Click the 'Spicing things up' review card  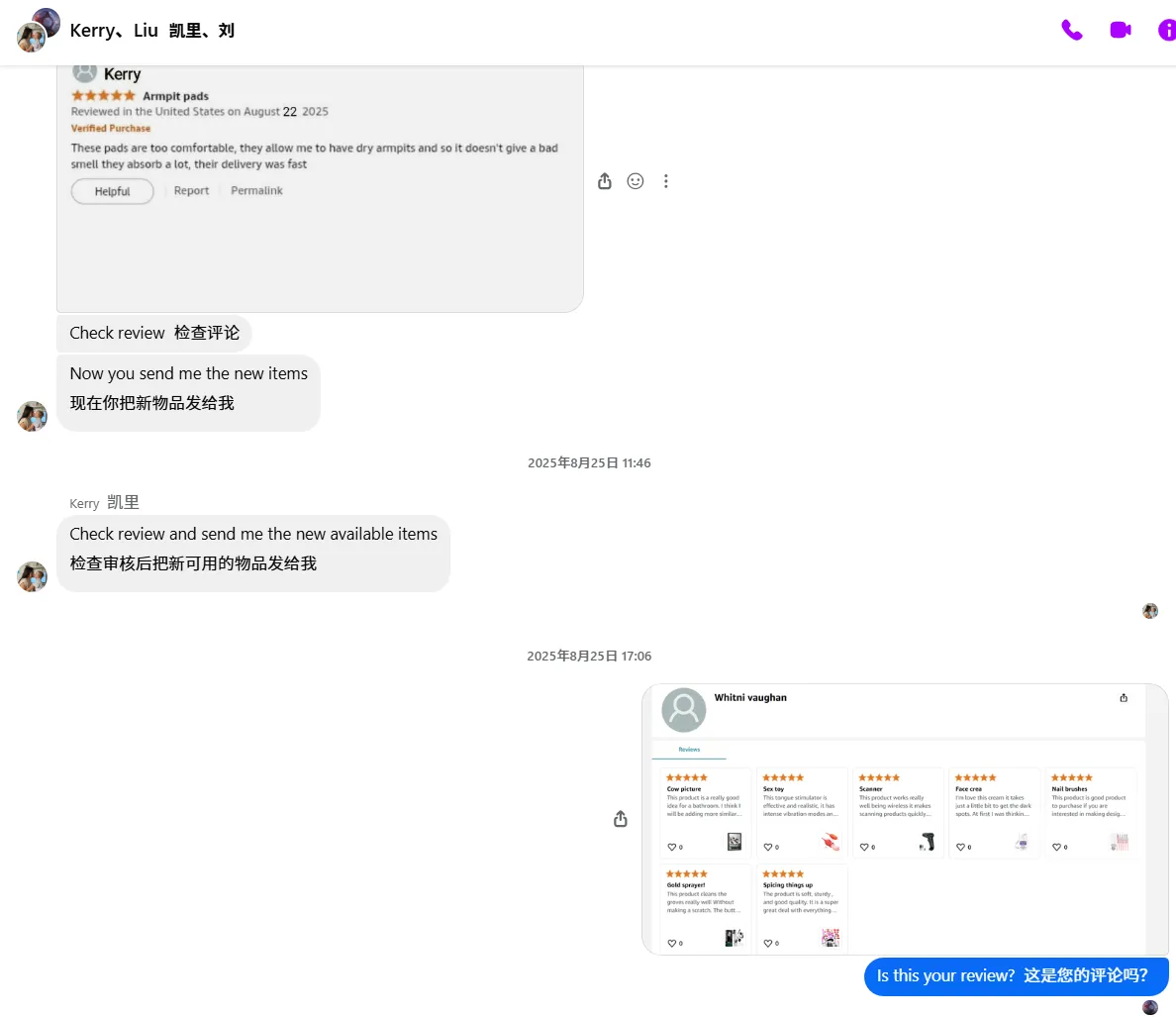(x=801, y=909)
